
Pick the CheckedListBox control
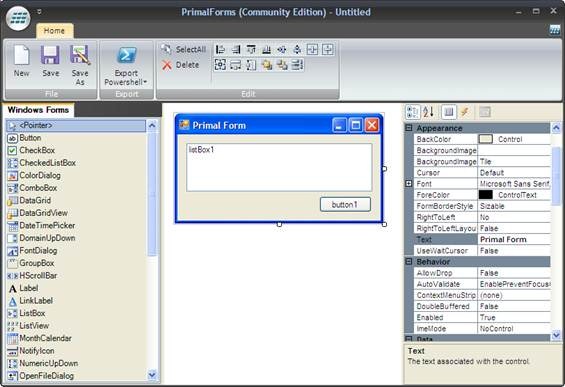point(76,163)
